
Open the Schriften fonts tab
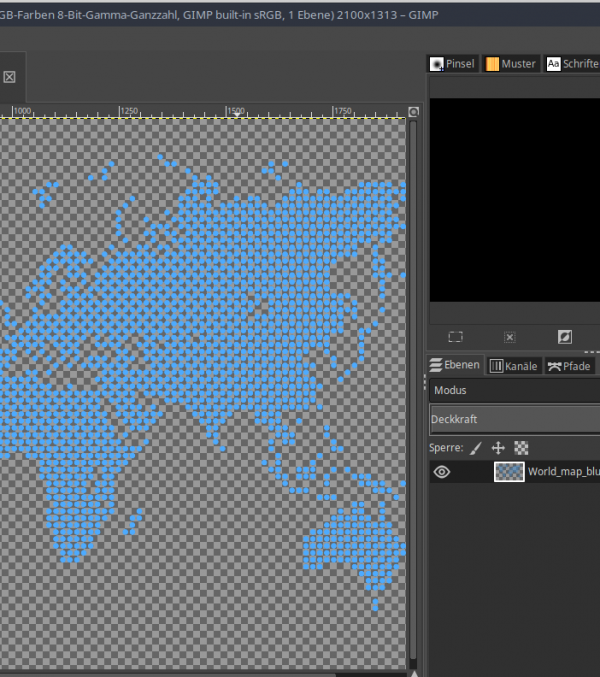(x=572, y=64)
